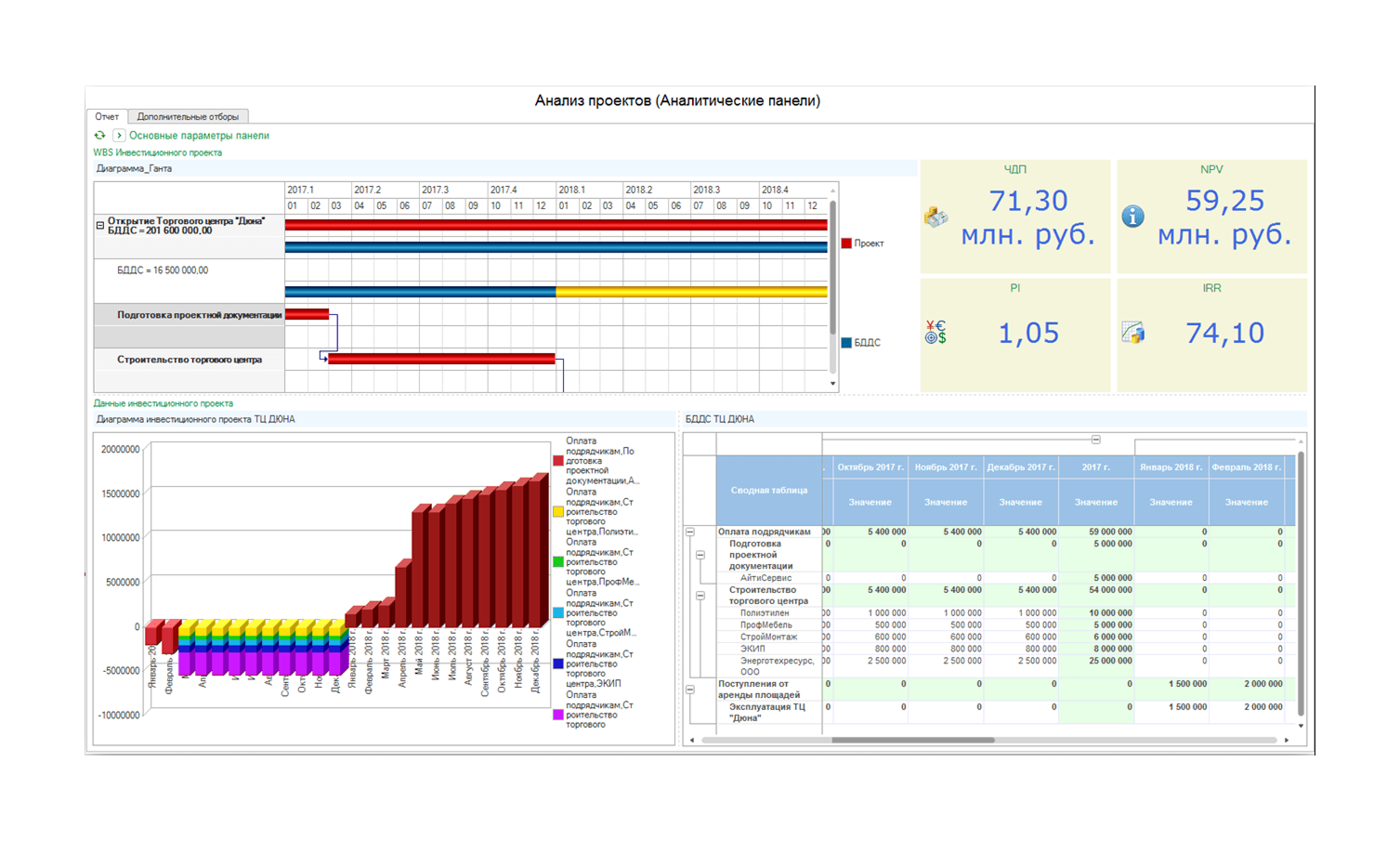The width and height of the screenshot is (1400, 841).
Task: Open Основные параметры панели link
Action: point(199,136)
